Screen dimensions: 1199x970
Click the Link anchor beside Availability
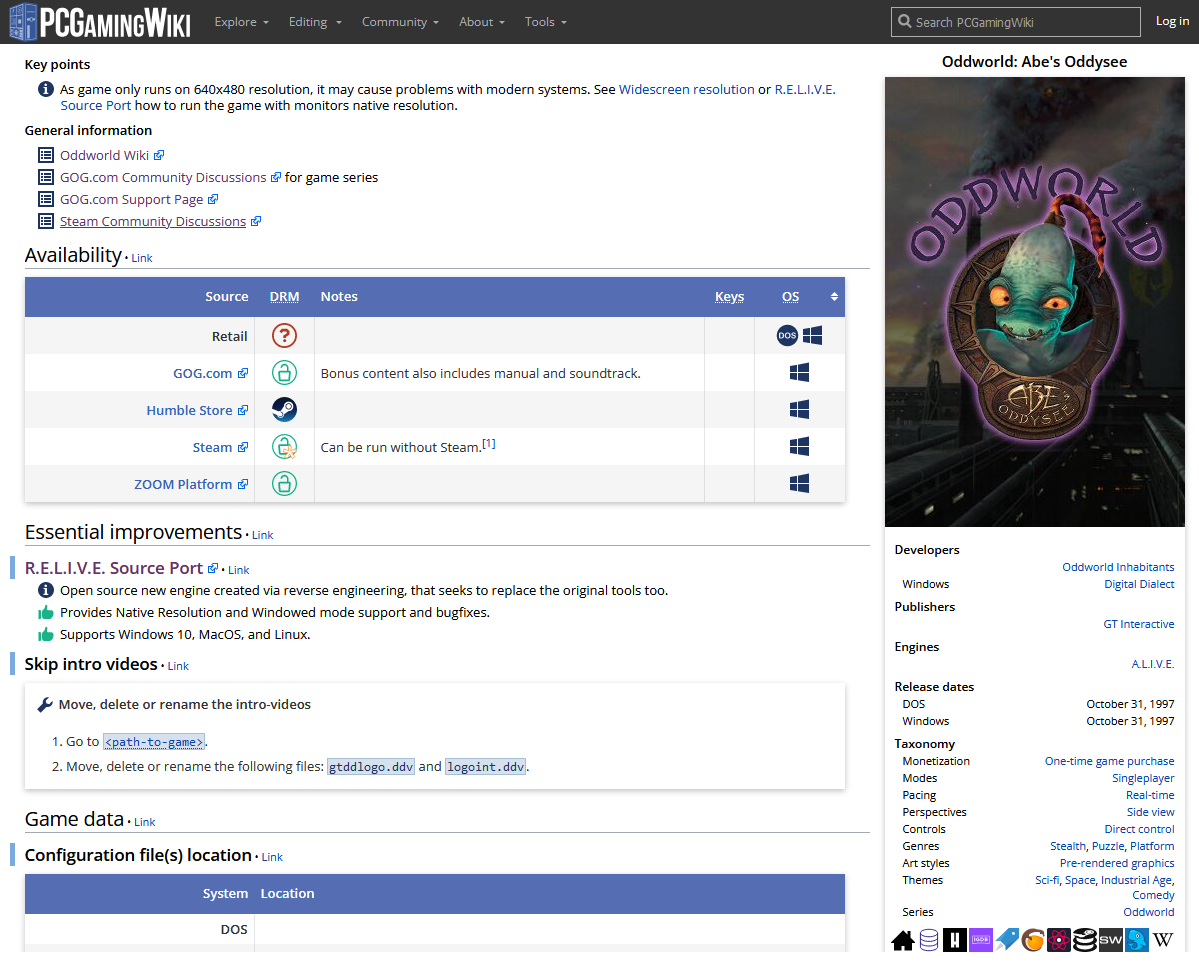point(141,258)
